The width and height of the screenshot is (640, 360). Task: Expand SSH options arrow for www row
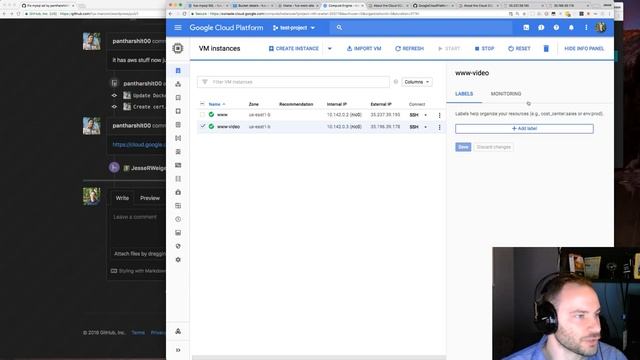tap(425, 115)
